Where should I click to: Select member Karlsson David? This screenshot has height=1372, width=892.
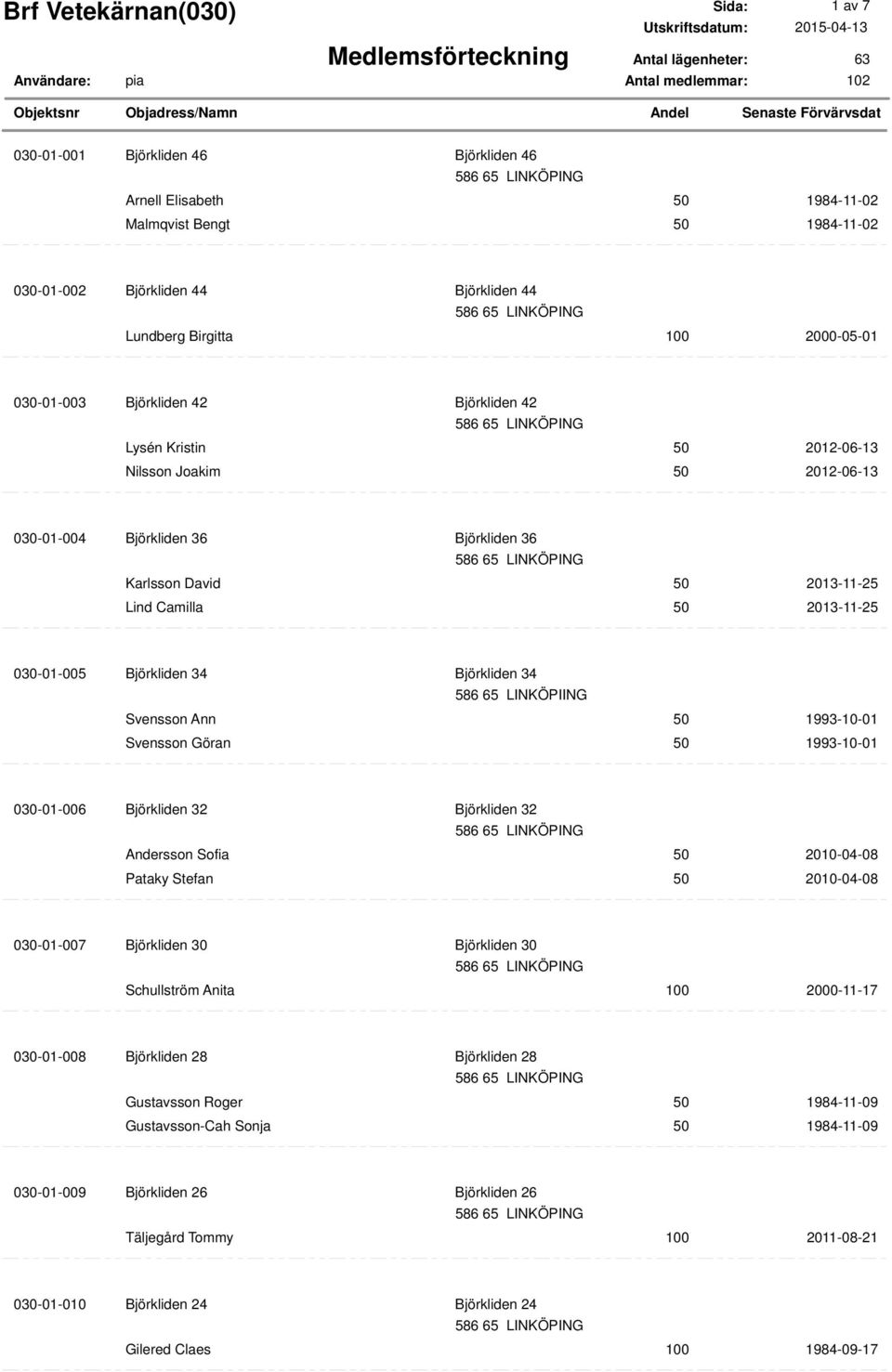pyautogui.click(x=173, y=583)
